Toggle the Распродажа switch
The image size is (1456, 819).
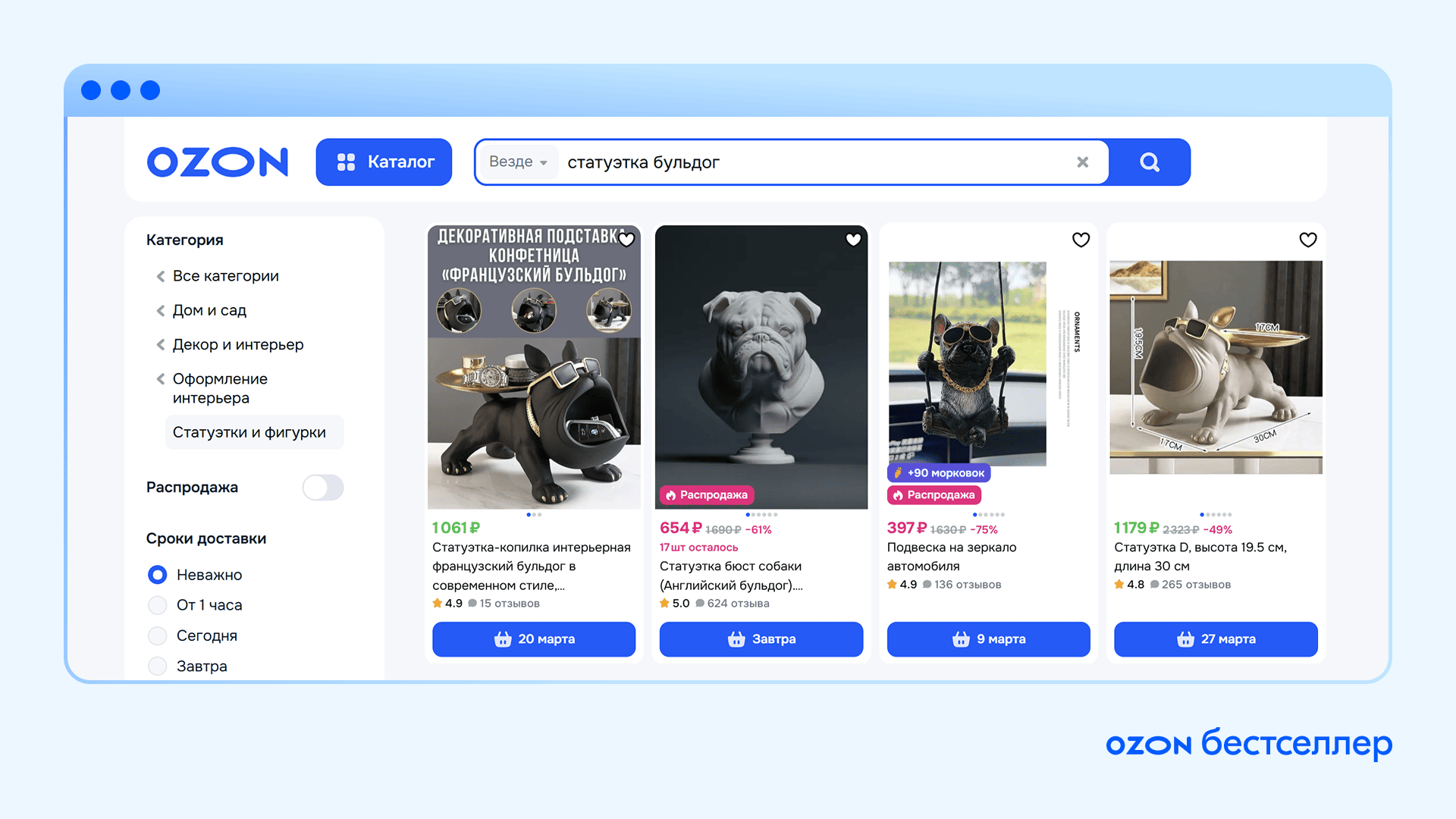(323, 488)
